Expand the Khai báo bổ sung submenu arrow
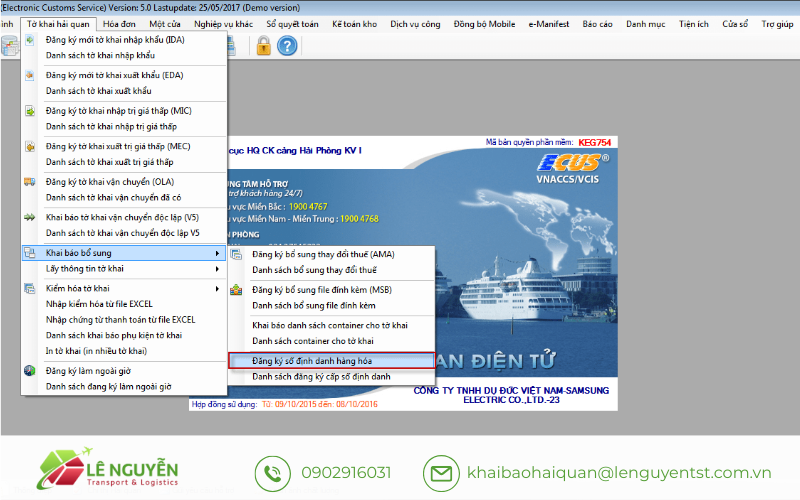 coord(217,253)
